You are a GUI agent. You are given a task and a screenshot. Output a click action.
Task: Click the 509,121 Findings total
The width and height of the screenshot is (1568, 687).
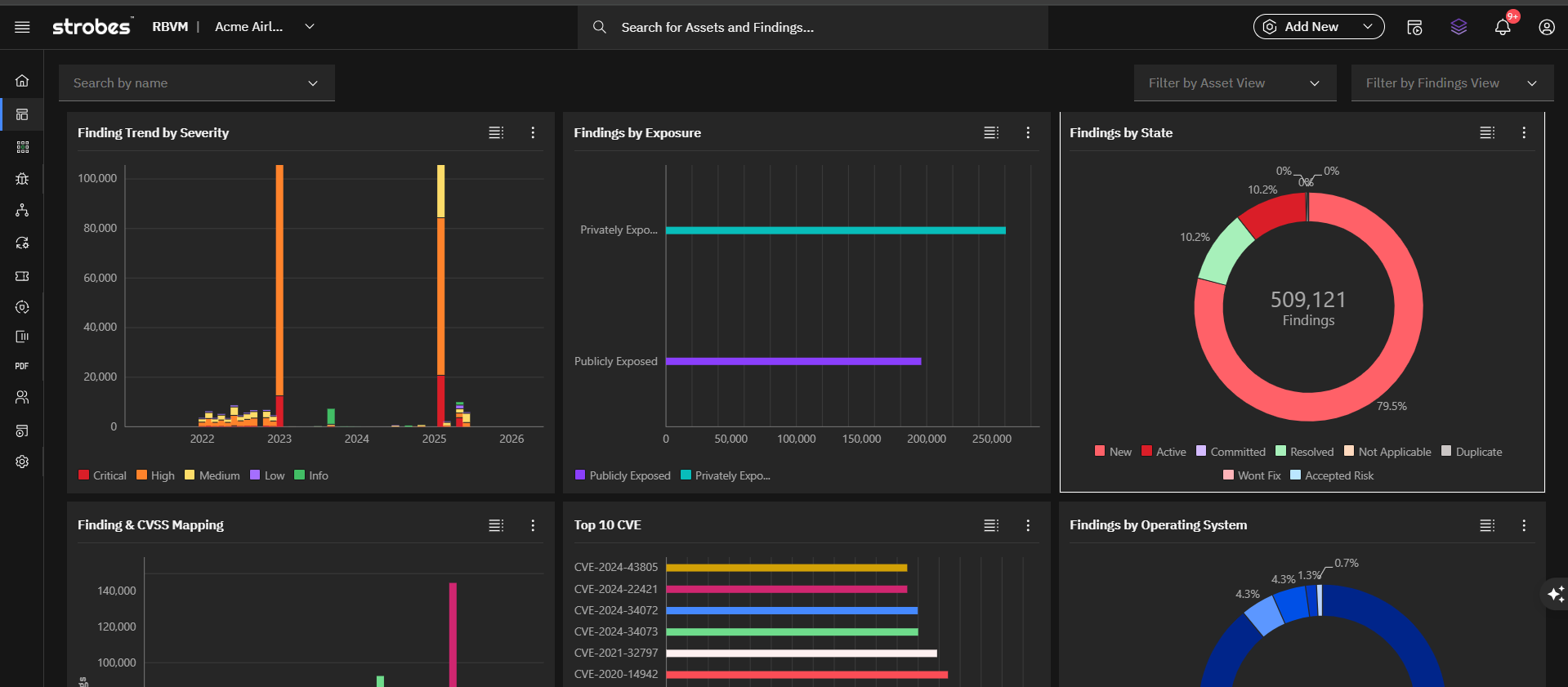[x=1308, y=309]
